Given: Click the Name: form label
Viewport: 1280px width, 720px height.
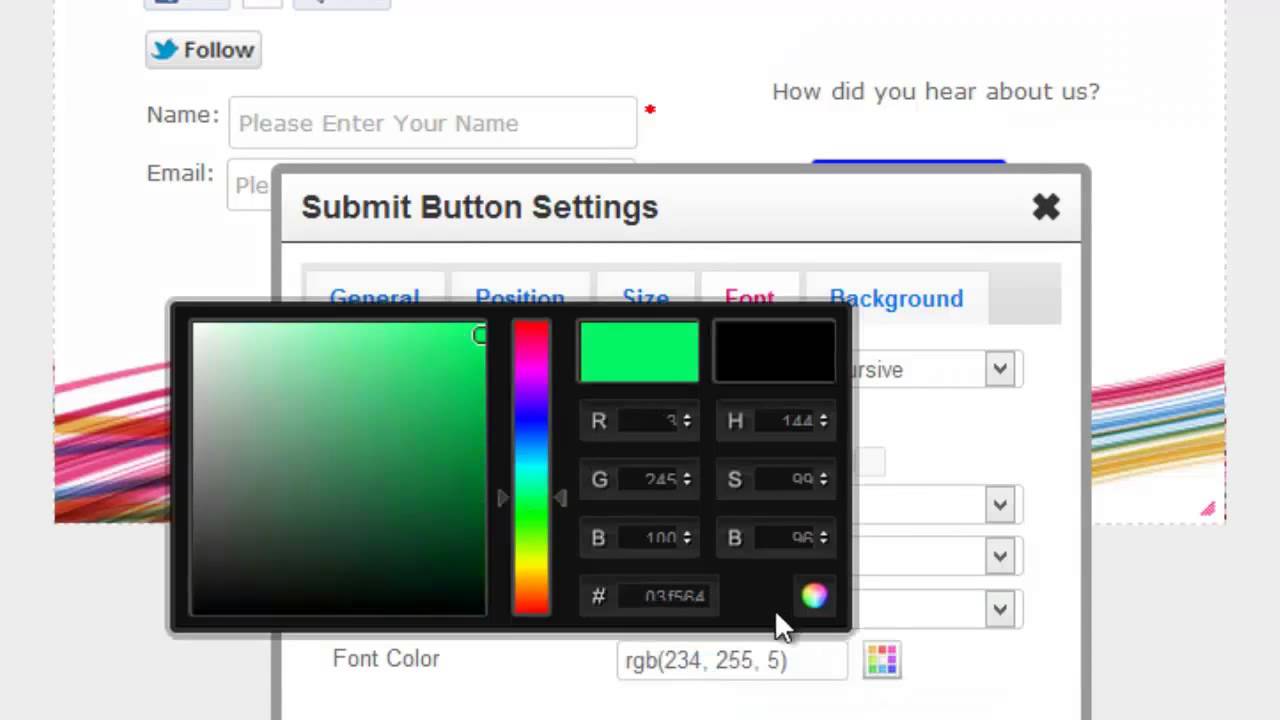Looking at the screenshot, I should point(183,115).
